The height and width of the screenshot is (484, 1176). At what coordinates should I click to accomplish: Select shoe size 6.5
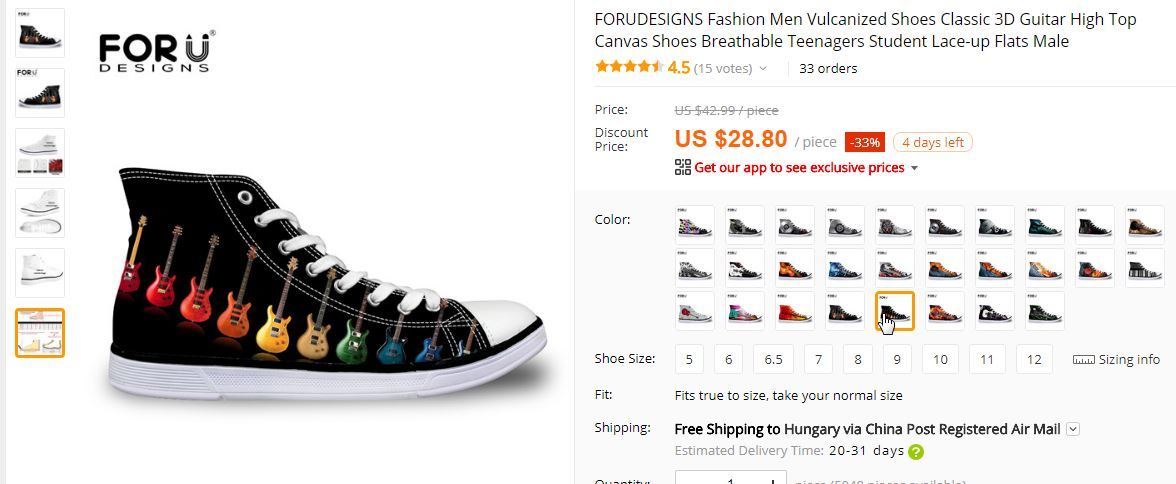[773, 359]
